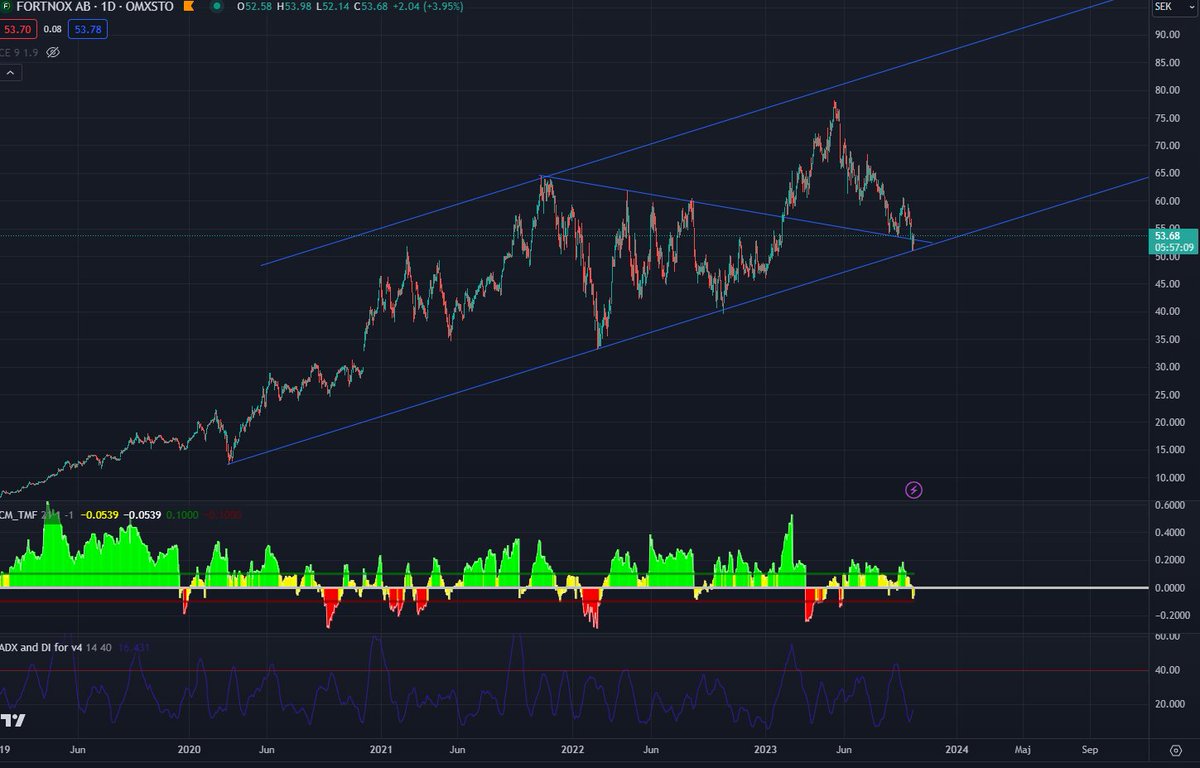The image size is (1200, 768).
Task: Toggle the hidden-eye icon on the CE indicator
Action: [53, 51]
